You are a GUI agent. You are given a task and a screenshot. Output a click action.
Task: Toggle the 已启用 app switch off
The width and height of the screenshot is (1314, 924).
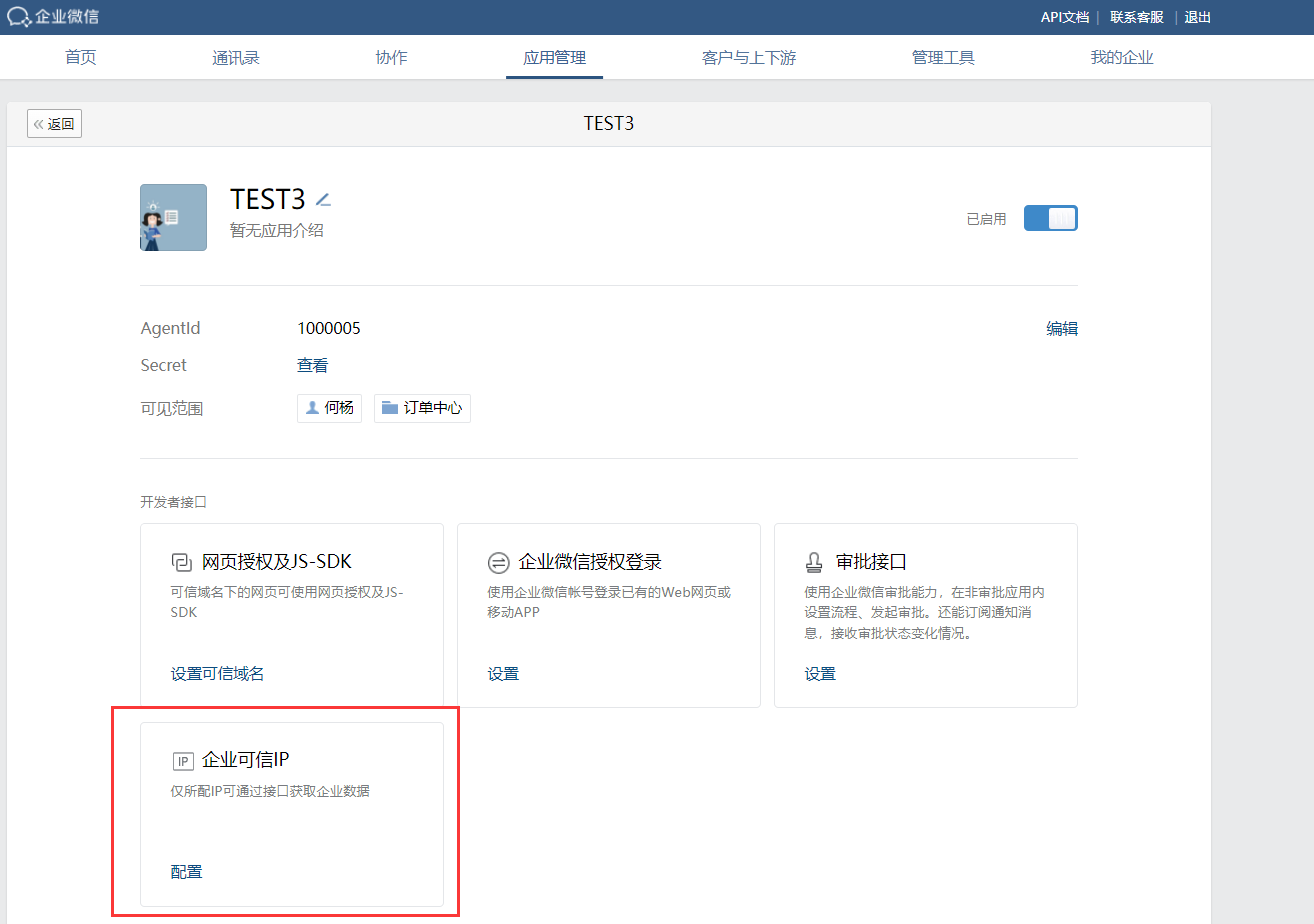(1050, 218)
